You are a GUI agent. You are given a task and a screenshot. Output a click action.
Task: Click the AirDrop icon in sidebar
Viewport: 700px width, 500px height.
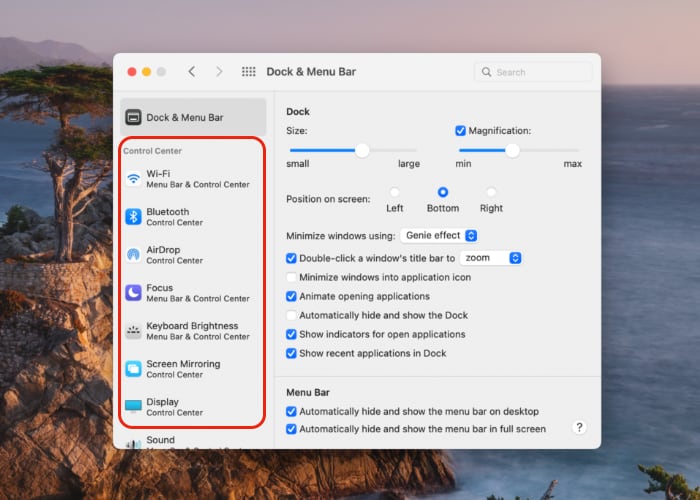(x=133, y=255)
